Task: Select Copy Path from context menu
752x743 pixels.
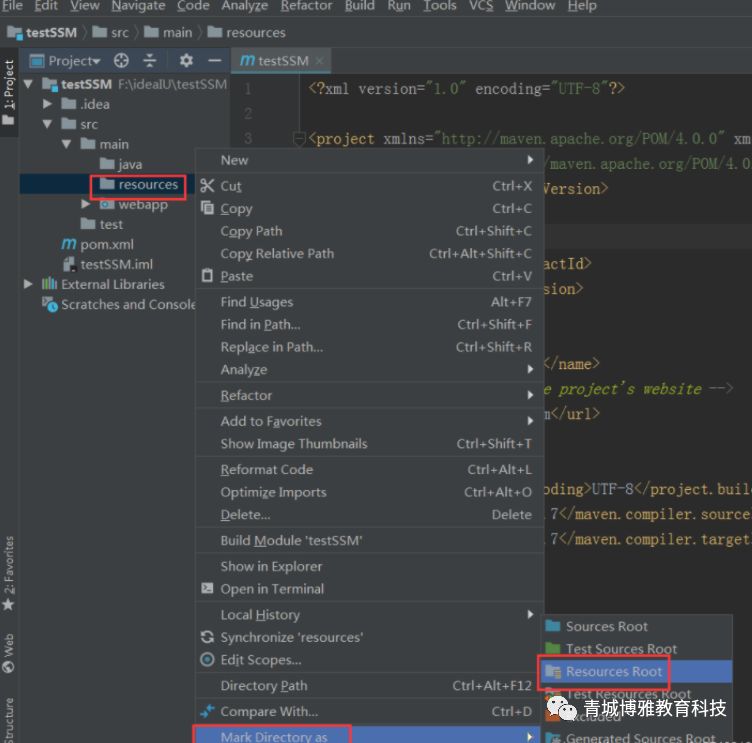Action: click(370, 231)
